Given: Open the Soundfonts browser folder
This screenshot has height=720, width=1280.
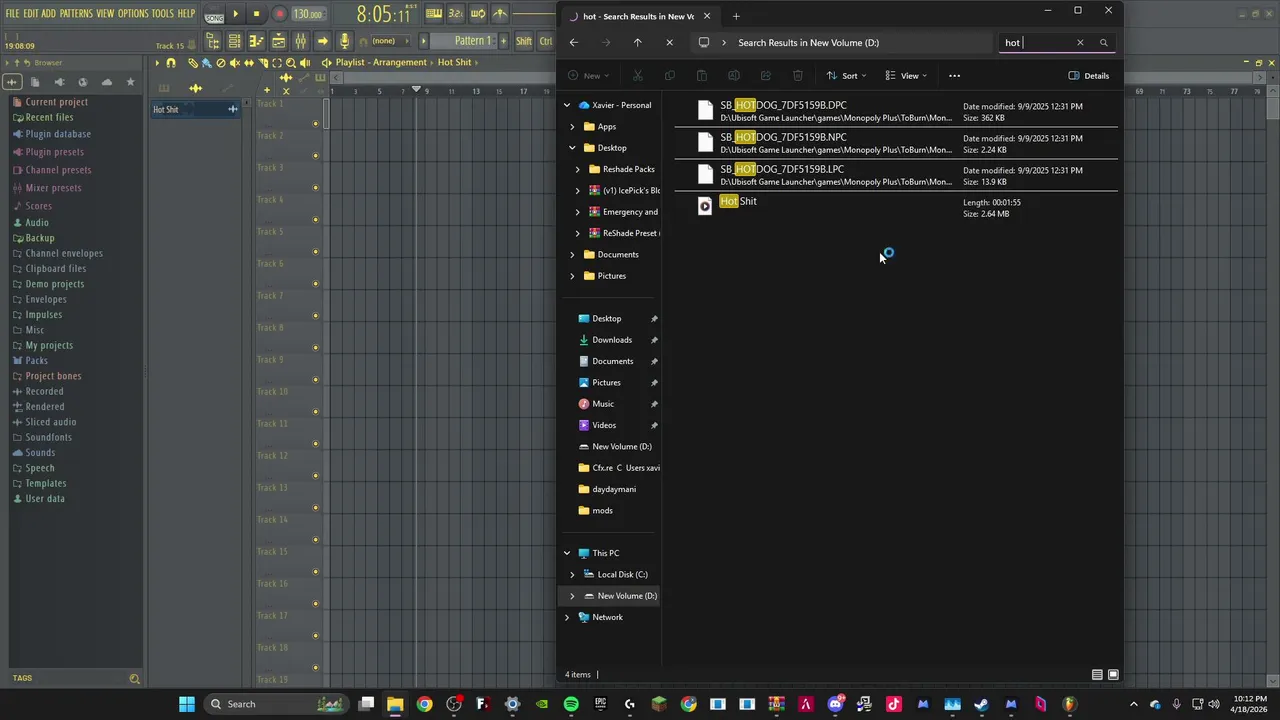Looking at the screenshot, I should pyautogui.click(x=48, y=437).
